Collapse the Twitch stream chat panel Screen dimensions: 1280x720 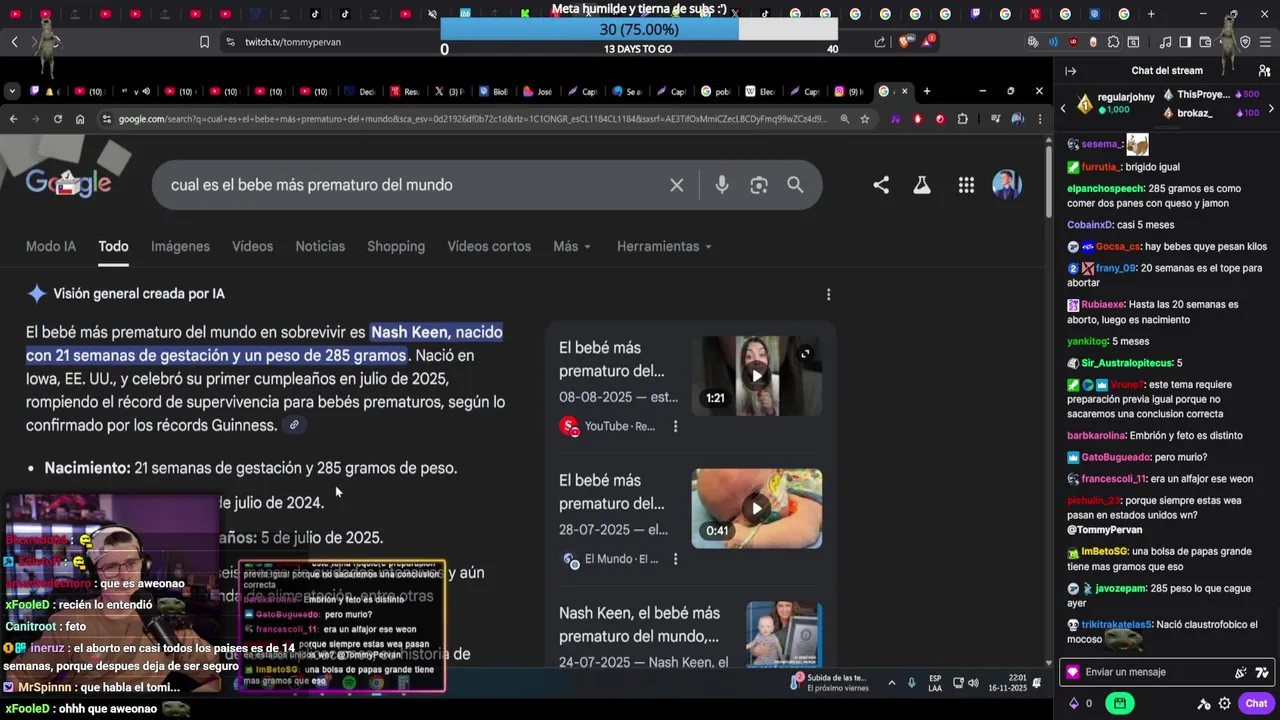(1070, 71)
